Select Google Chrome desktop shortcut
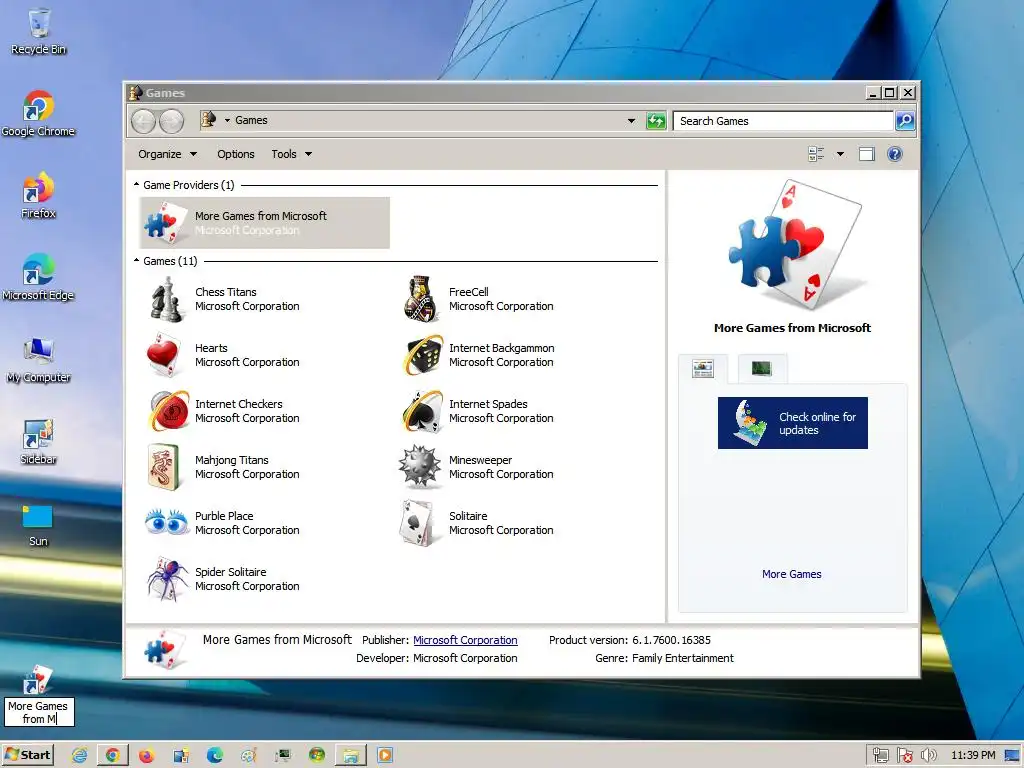This screenshot has width=1024, height=768. pos(39,114)
